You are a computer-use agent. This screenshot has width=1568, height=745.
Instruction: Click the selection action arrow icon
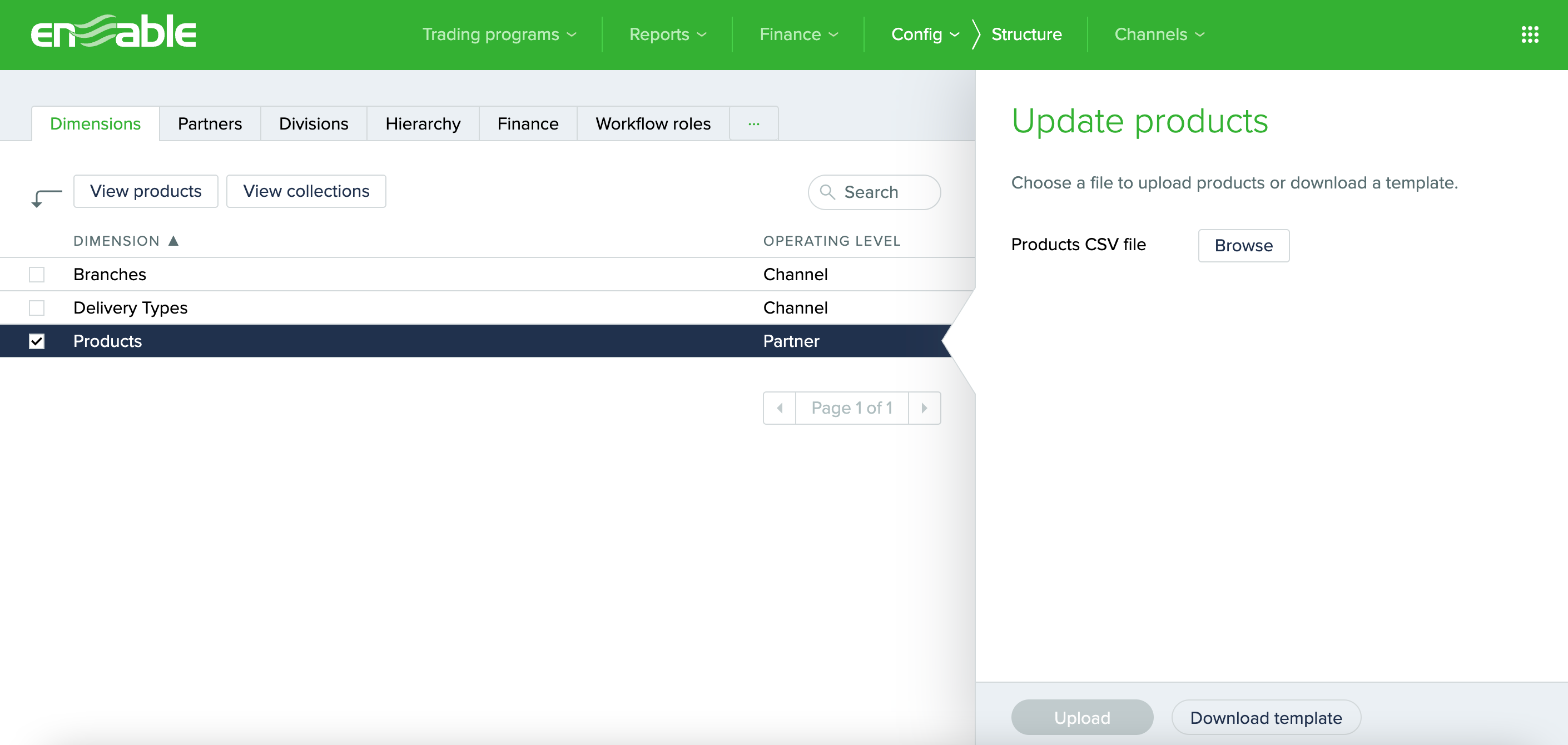(46, 198)
